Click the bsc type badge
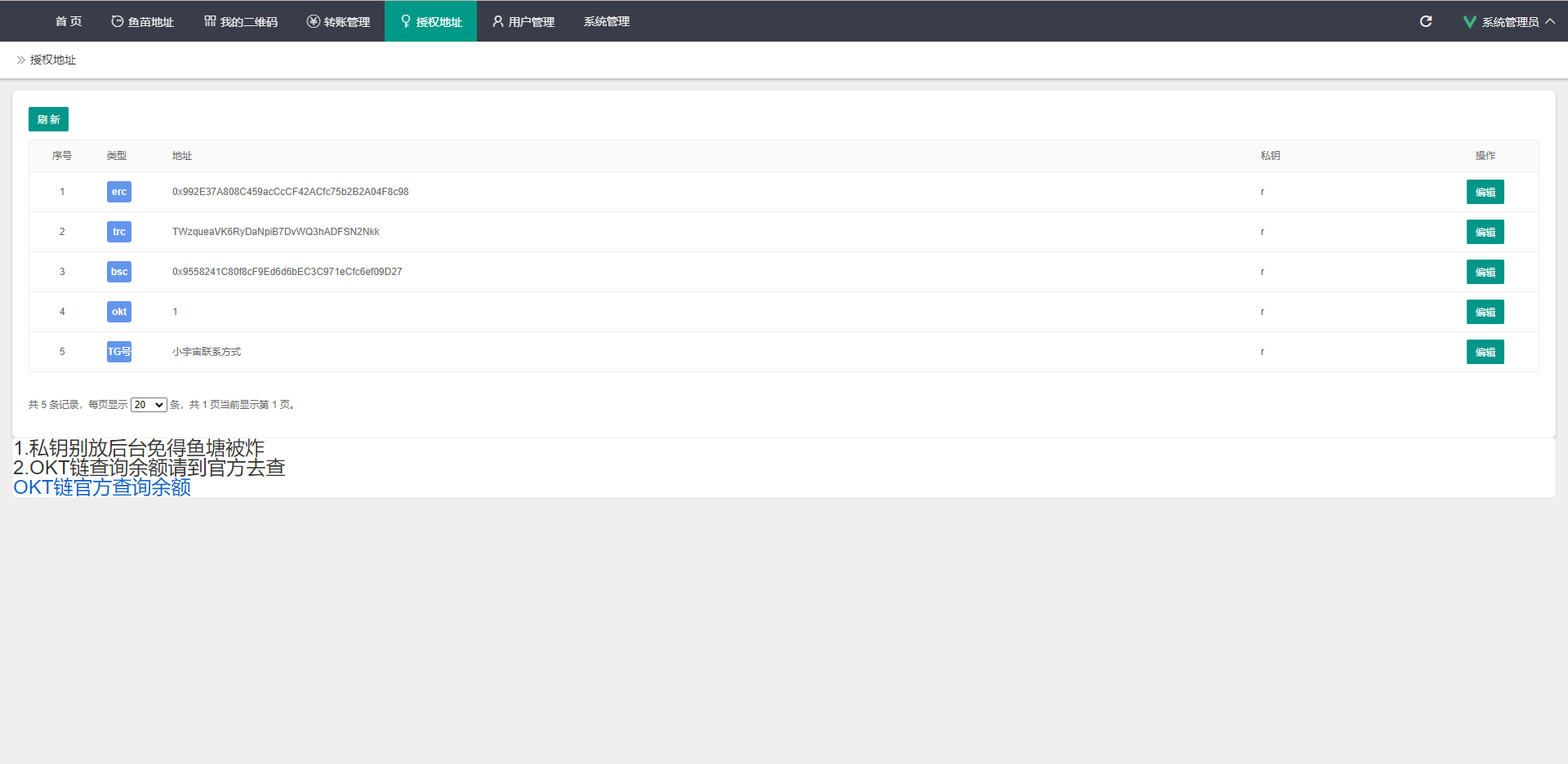The height and width of the screenshot is (764, 1568). 119,272
